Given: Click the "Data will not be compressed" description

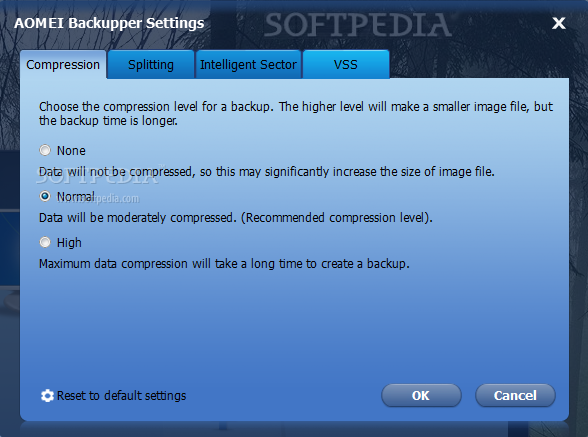Looking at the screenshot, I should pyautogui.click(x=267, y=172).
